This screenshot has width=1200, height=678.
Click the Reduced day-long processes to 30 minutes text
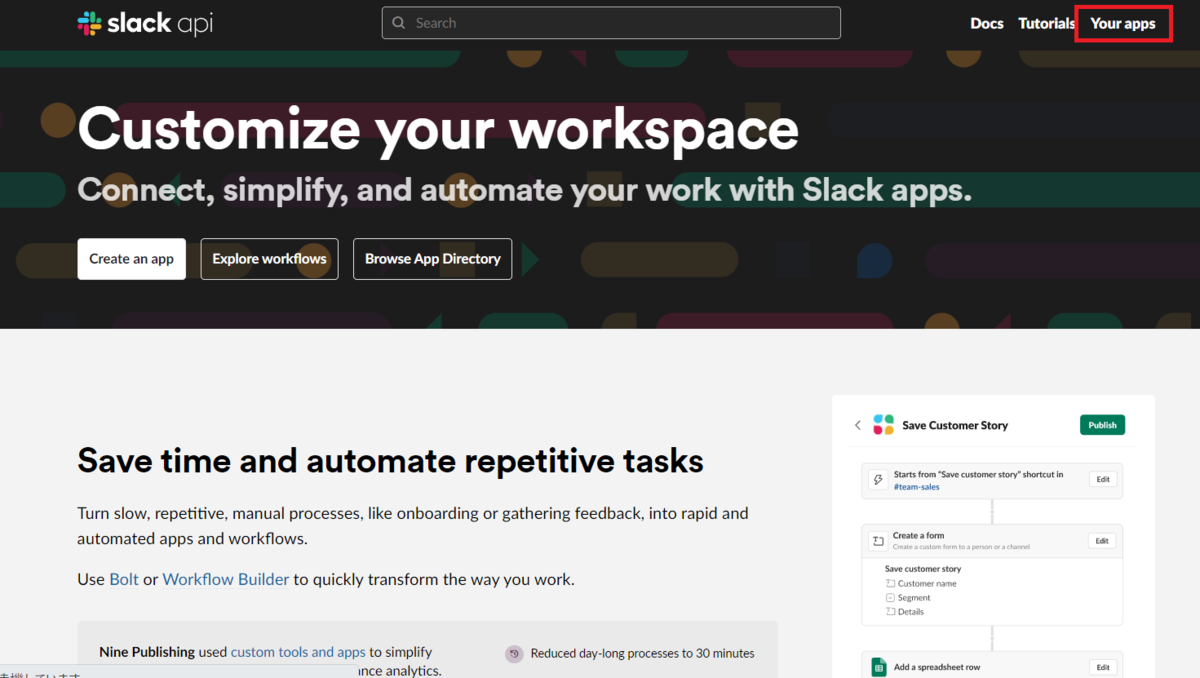[642, 653]
